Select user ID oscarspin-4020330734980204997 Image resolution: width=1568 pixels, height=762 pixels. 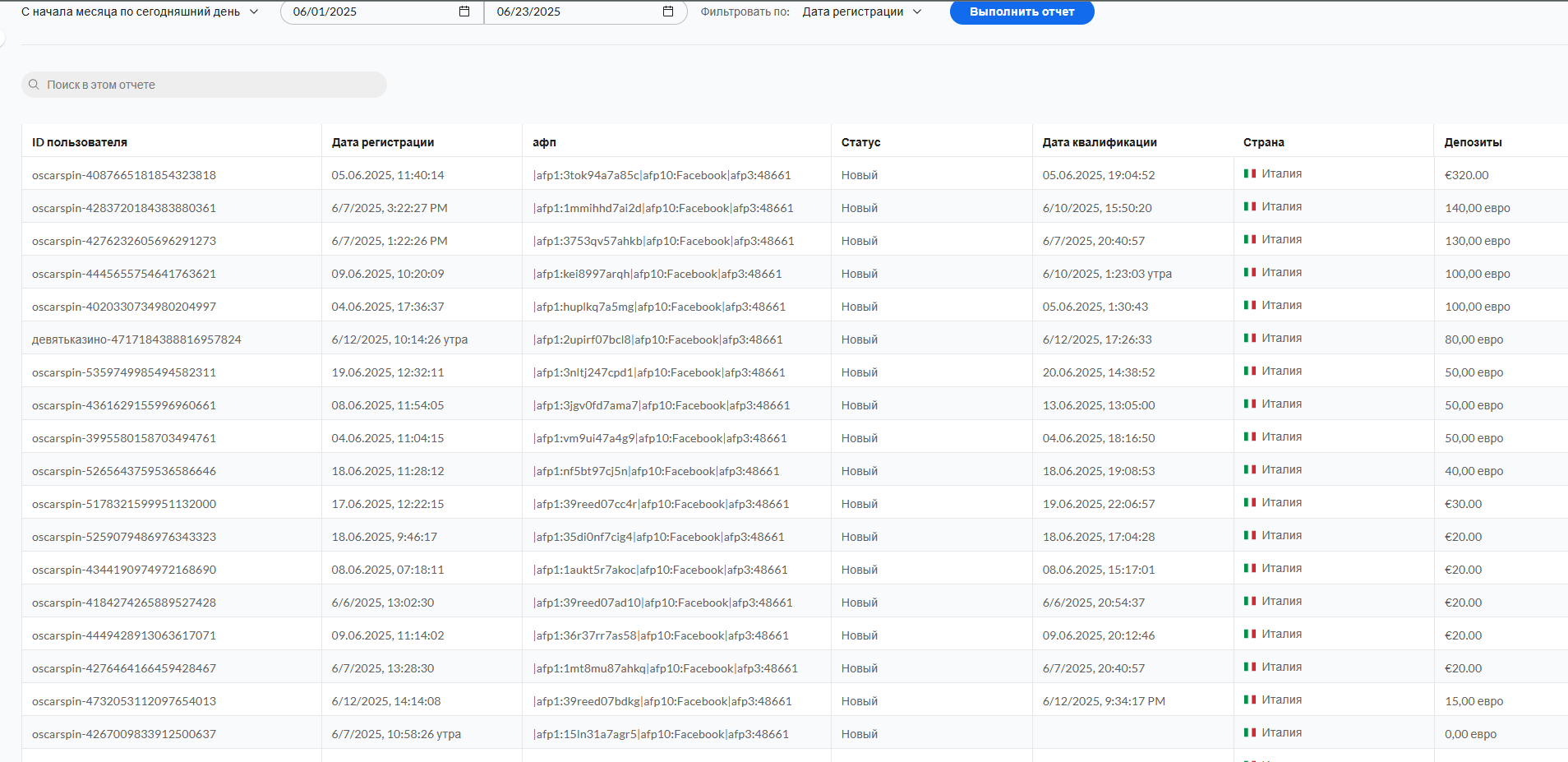coord(124,307)
